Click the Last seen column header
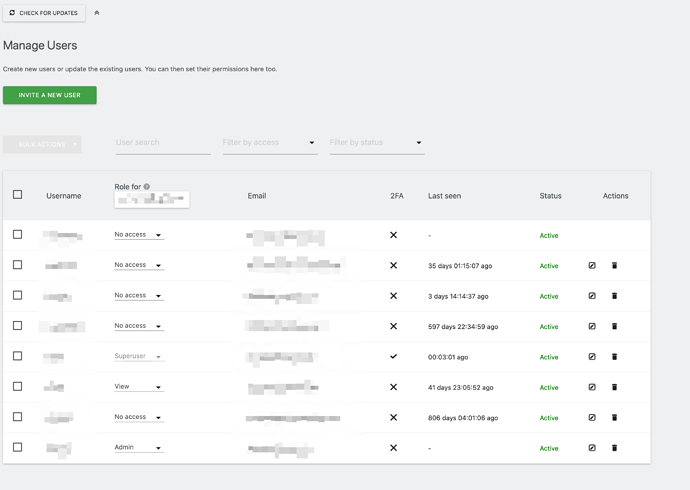The width and height of the screenshot is (690, 490). [x=444, y=196]
